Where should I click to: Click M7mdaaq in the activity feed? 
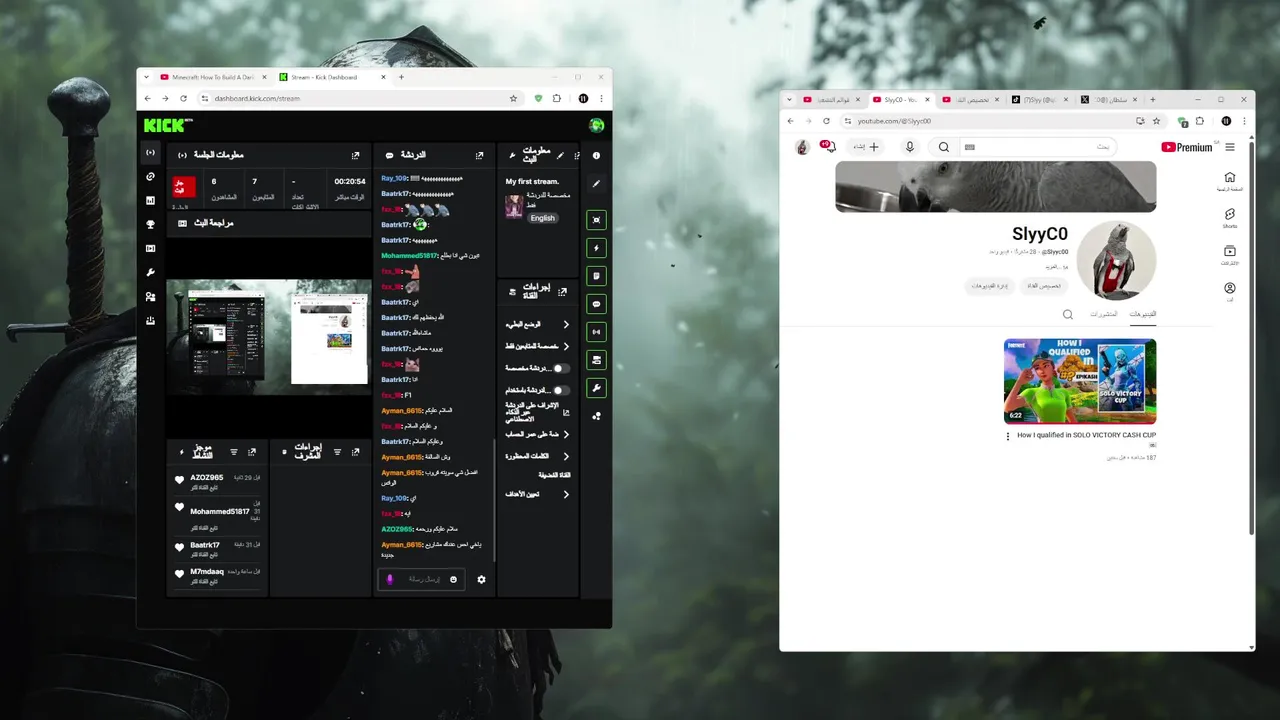coord(207,572)
